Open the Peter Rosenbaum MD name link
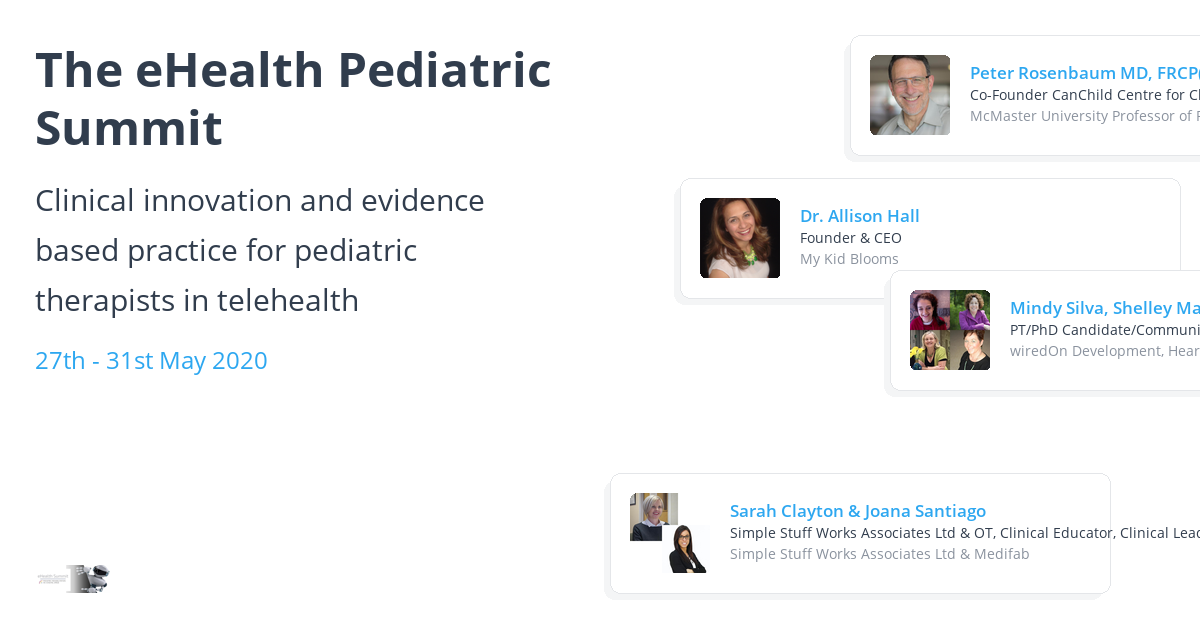The image size is (1200, 628). 1085,73
